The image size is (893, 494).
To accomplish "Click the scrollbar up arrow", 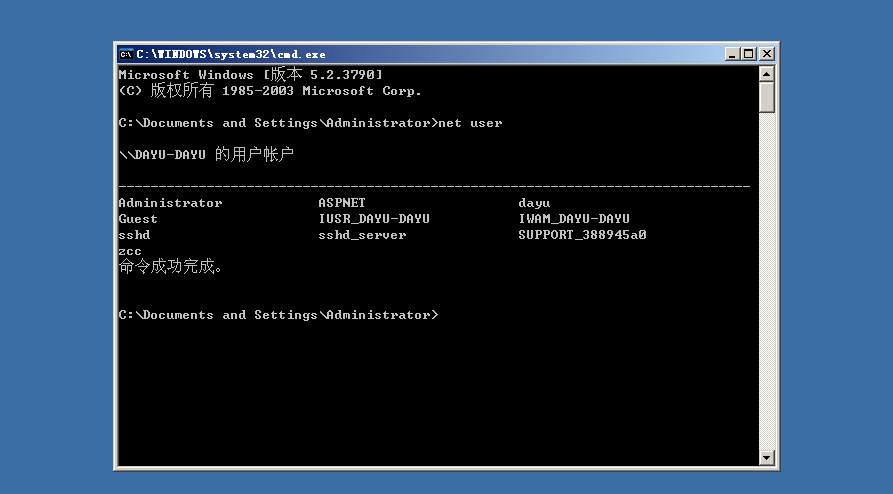I will click(767, 74).
